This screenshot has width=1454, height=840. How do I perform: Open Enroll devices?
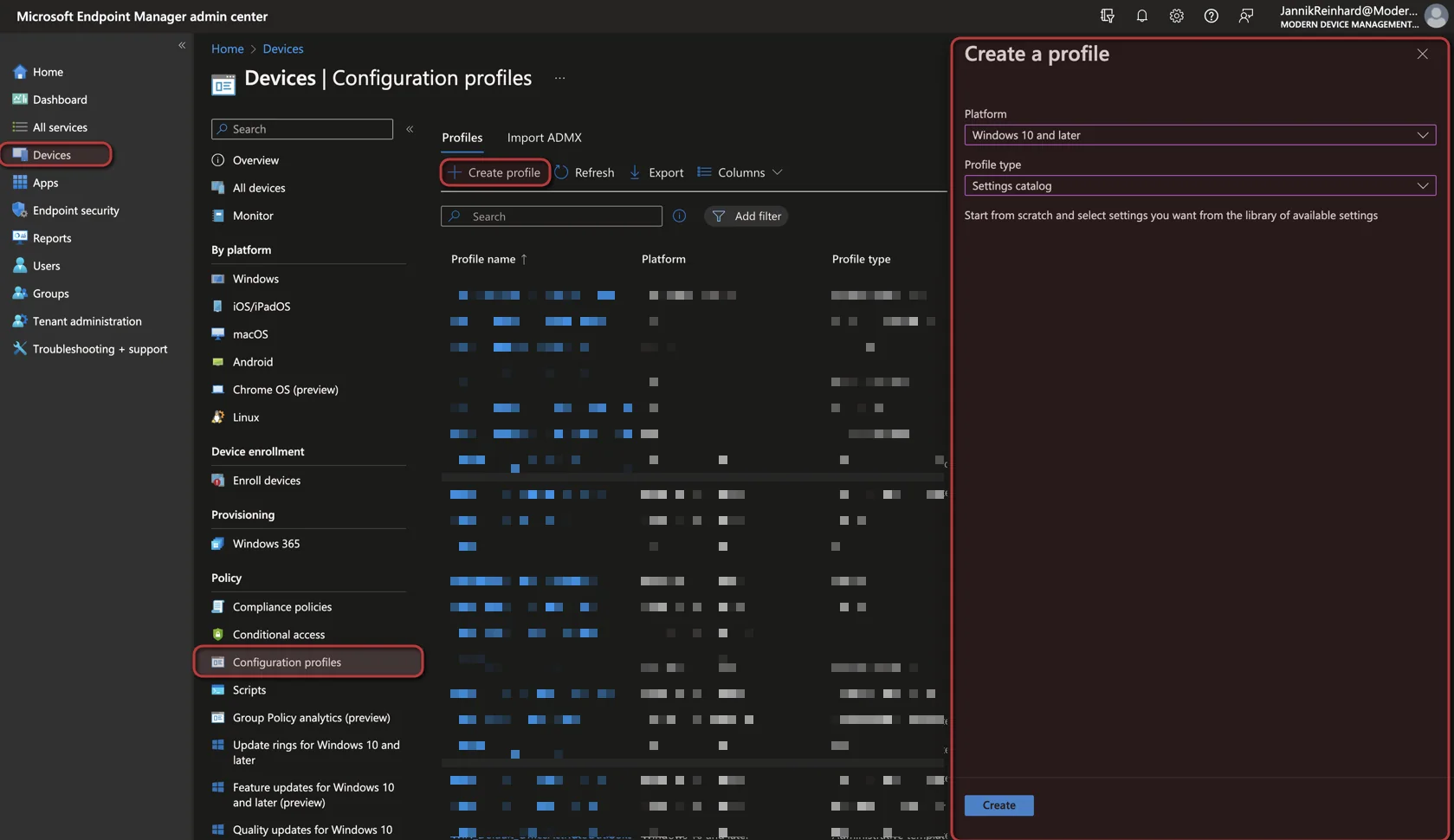(267, 481)
